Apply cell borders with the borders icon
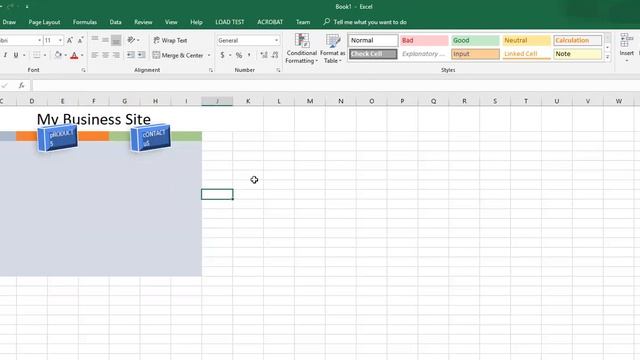This screenshot has width=640, height=360. pyautogui.click(x=36, y=55)
